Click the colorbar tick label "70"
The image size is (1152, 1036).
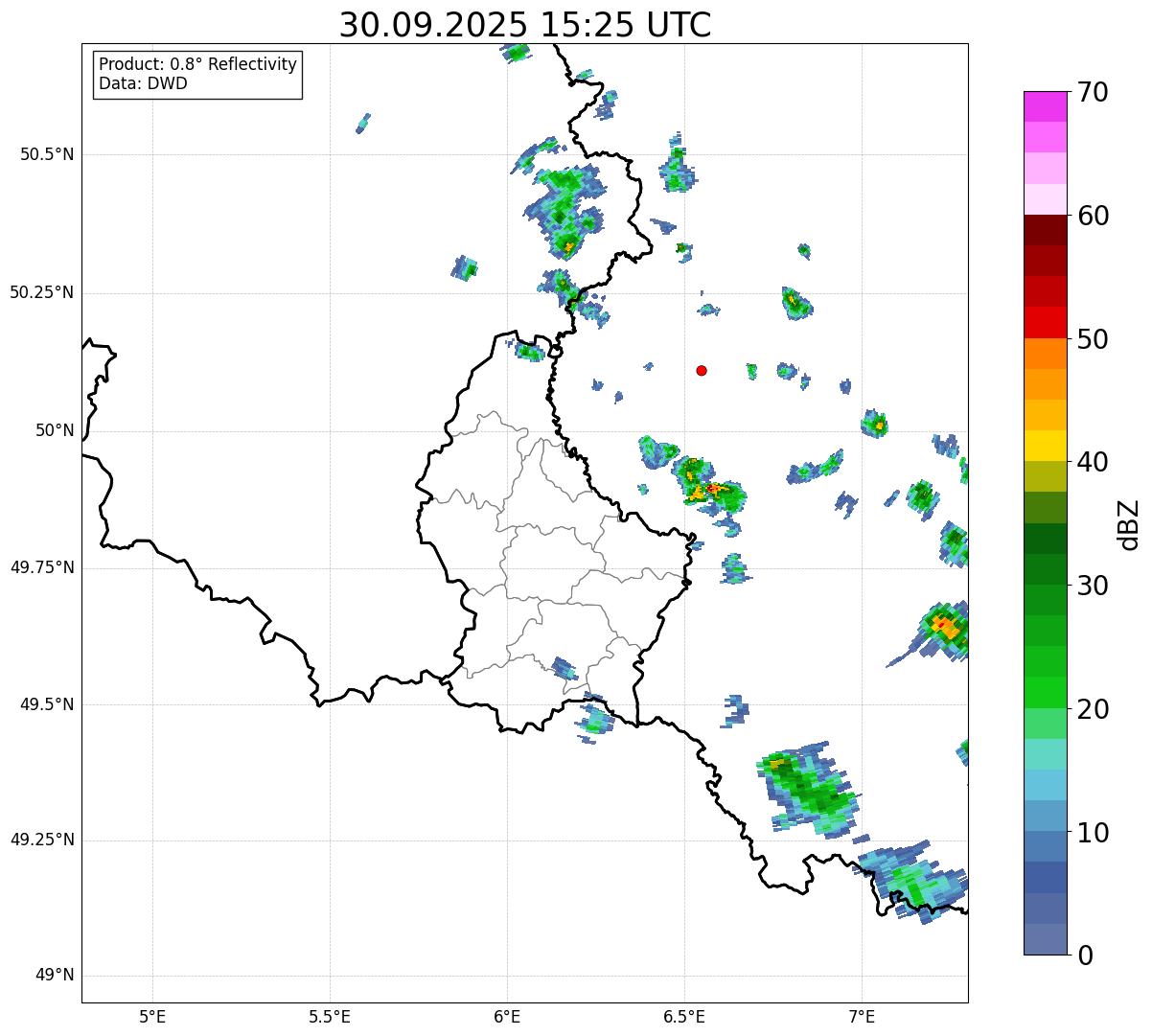(1093, 93)
